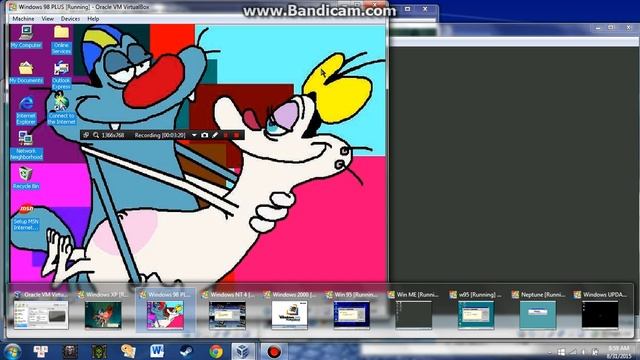Switch to Neptune running VM thumbnail

point(538,311)
